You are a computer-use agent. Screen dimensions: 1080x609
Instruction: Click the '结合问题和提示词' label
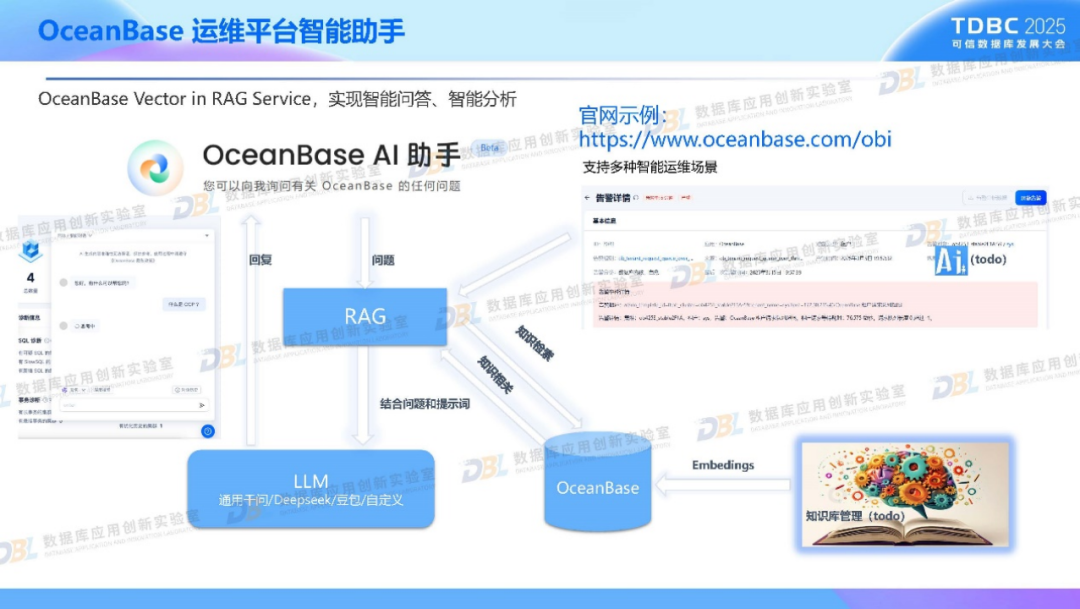(x=425, y=404)
